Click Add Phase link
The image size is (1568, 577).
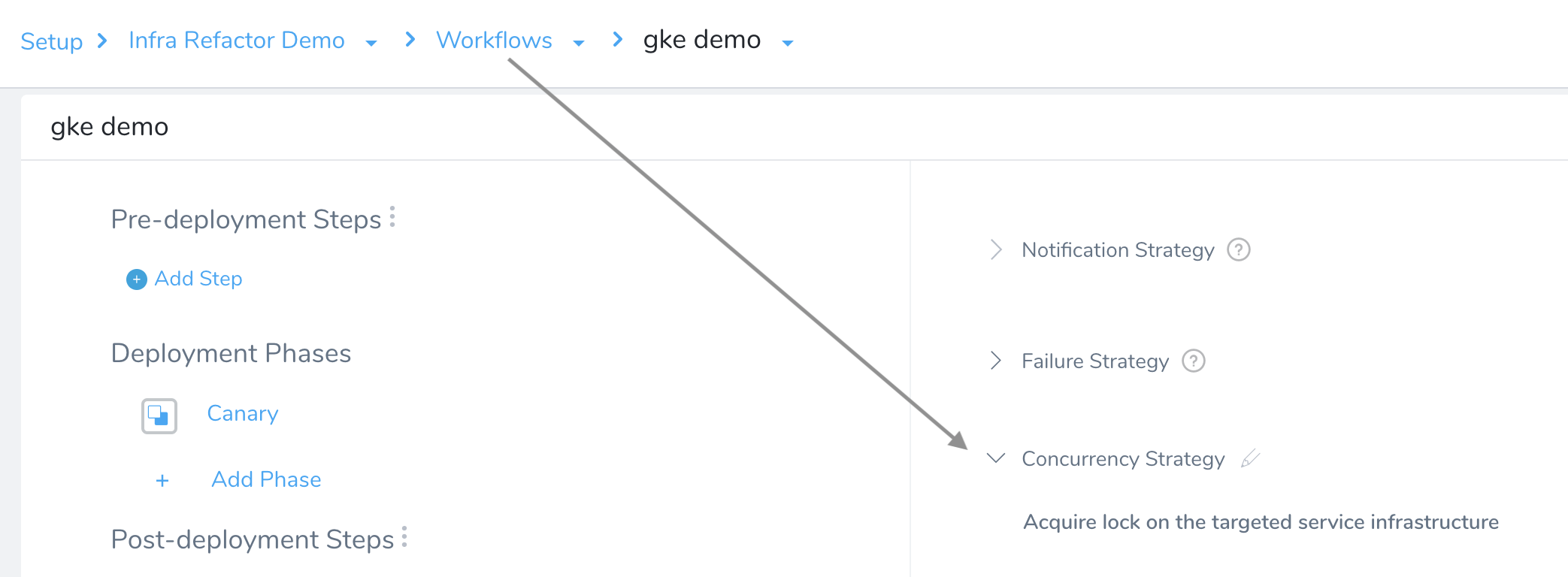click(266, 479)
